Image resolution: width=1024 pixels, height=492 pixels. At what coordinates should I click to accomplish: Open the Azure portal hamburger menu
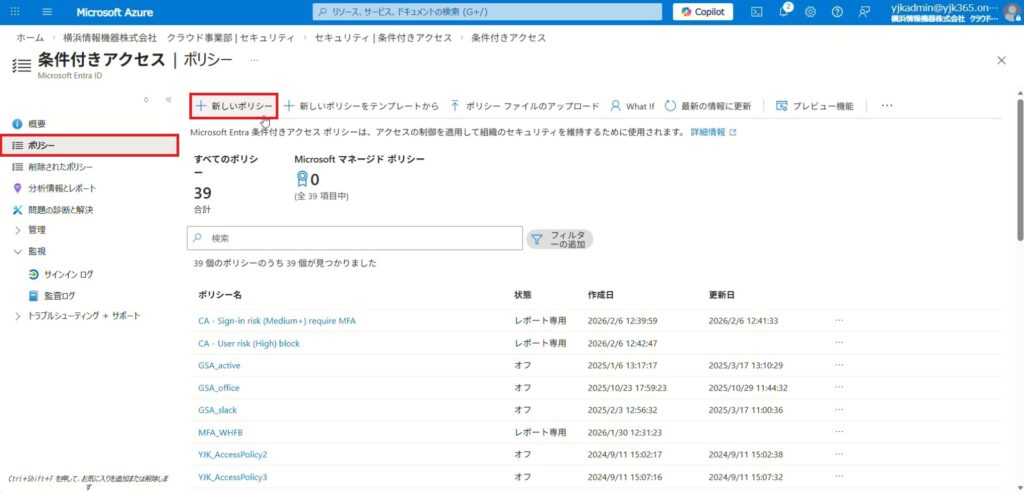pyautogui.click(x=47, y=12)
